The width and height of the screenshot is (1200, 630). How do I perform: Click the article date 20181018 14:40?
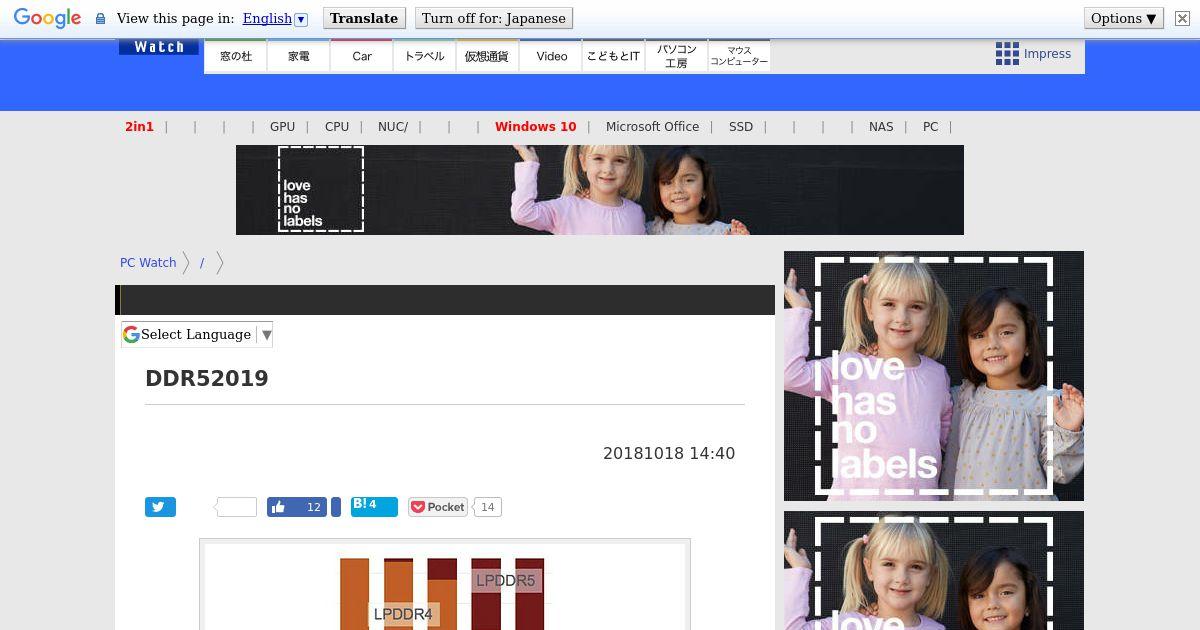(669, 454)
